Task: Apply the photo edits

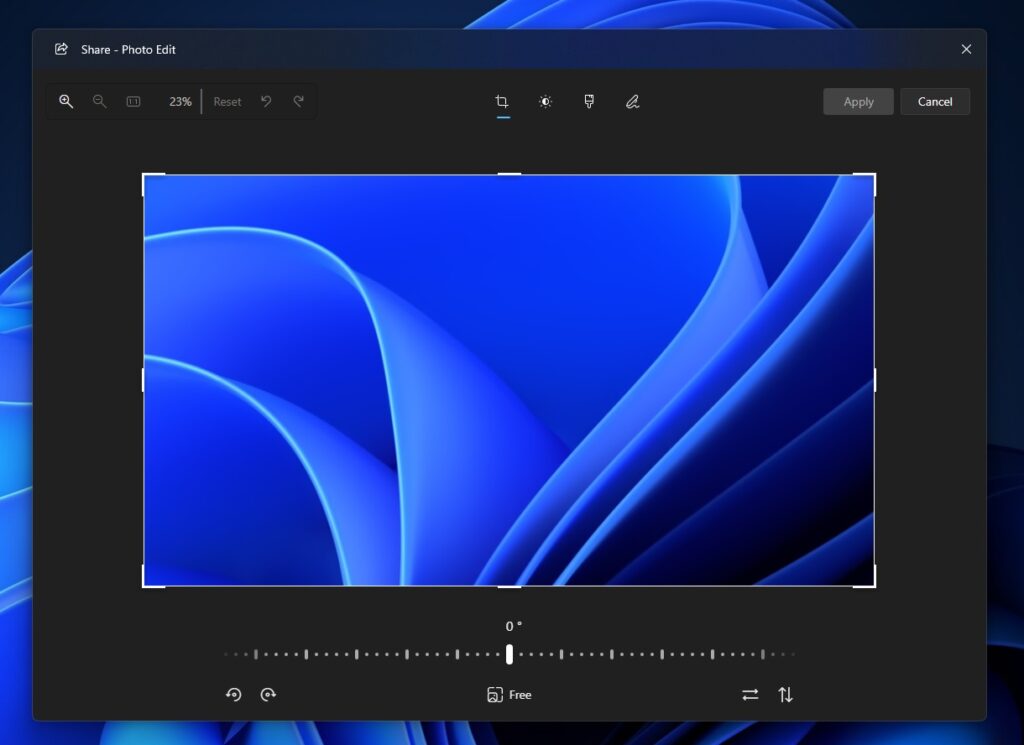Action: point(857,101)
